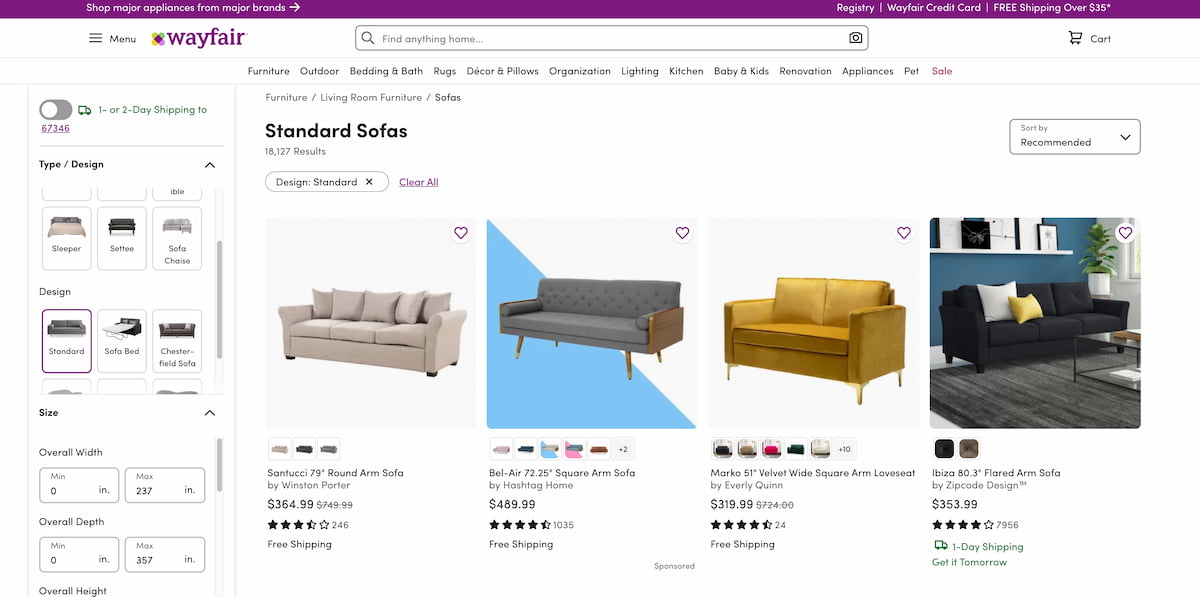Open the shopping Cart
Image resolution: width=1200 pixels, height=597 pixels.
1089,37
